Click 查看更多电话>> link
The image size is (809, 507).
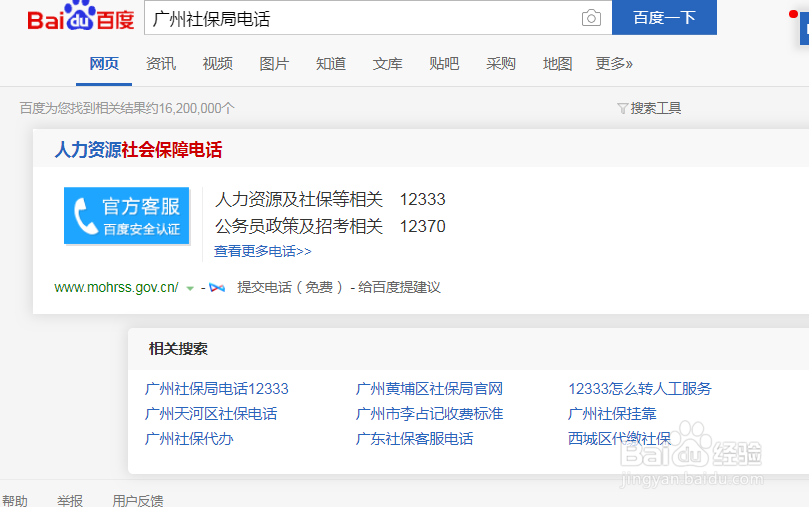coord(263,251)
